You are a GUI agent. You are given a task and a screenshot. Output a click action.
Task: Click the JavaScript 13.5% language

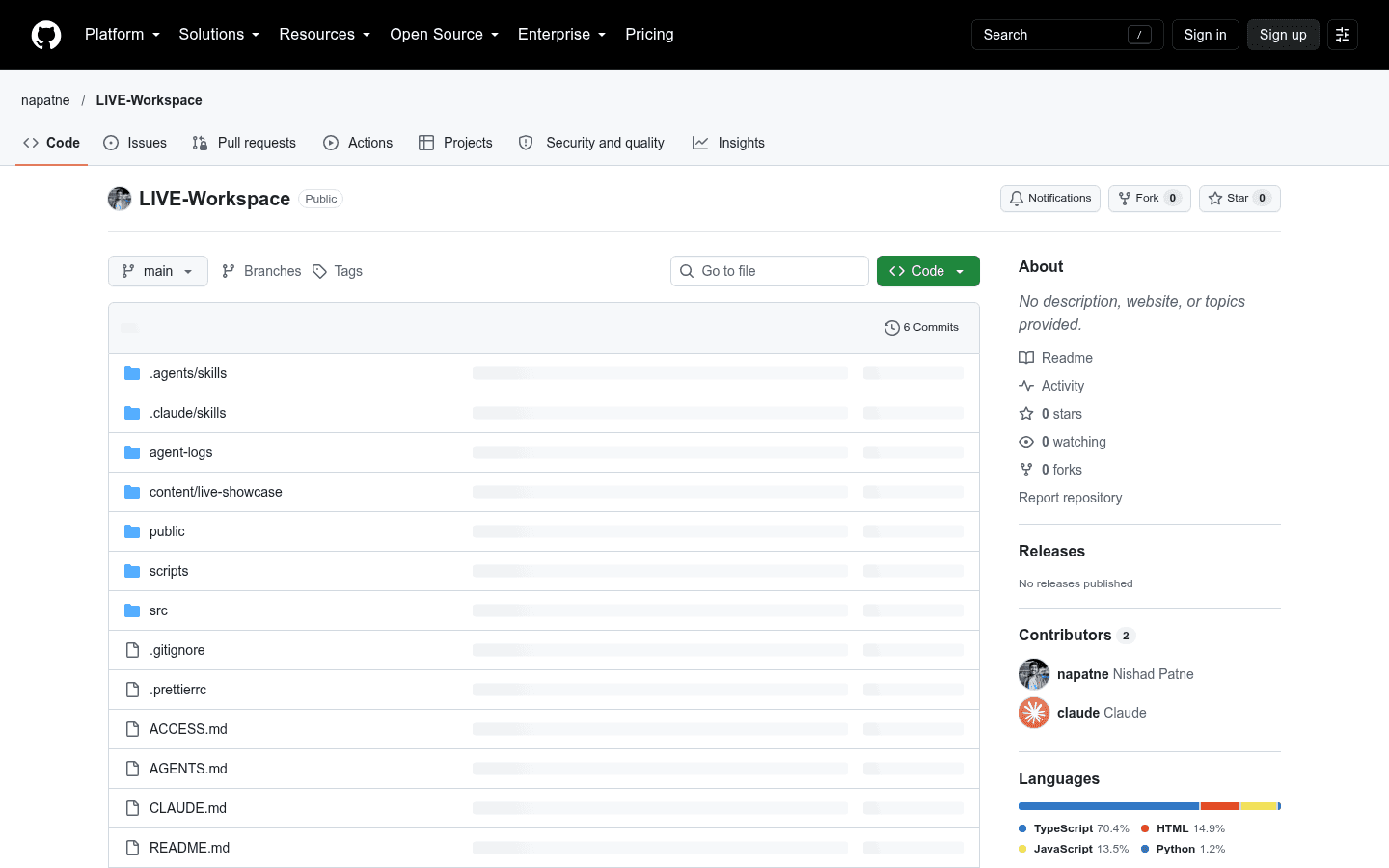1074,849
